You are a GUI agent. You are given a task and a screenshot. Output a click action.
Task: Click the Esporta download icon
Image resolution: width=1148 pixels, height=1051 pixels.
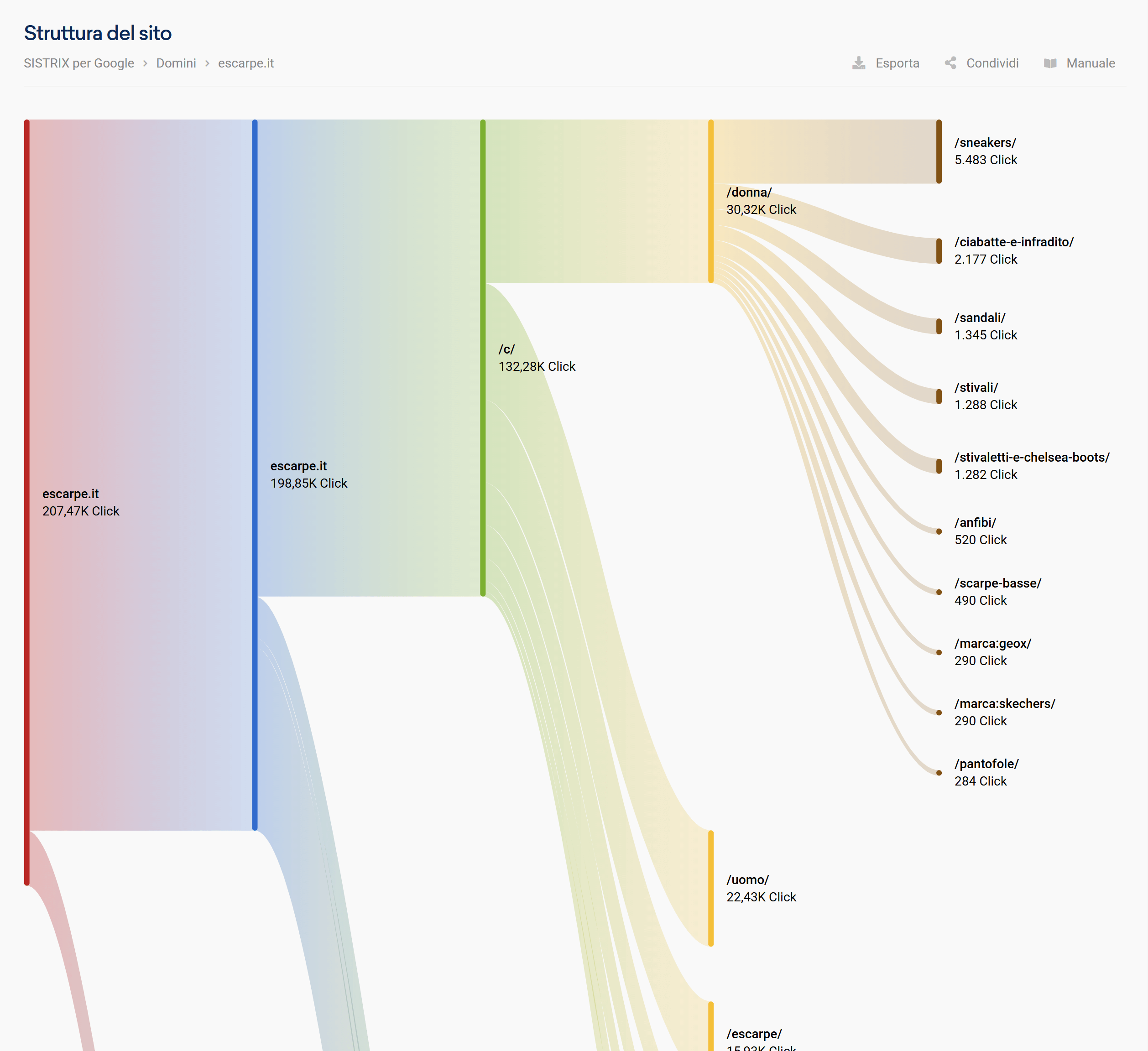pos(858,63)
